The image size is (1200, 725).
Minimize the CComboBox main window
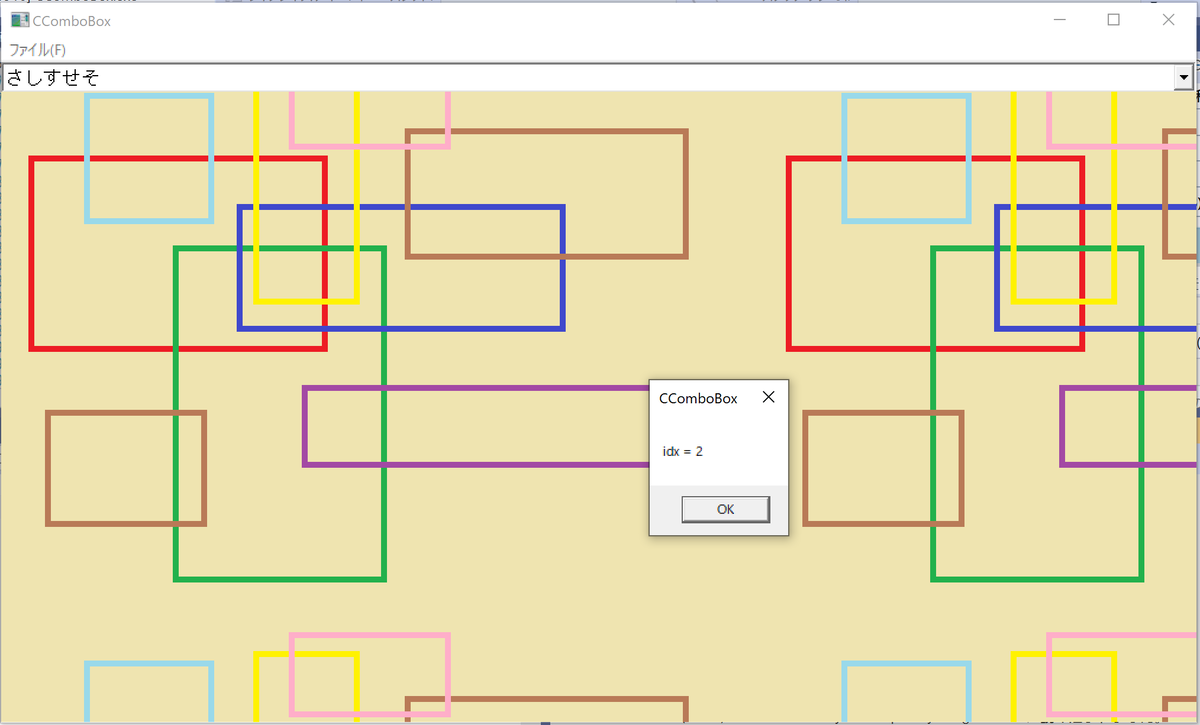(x=1060, y=19)
